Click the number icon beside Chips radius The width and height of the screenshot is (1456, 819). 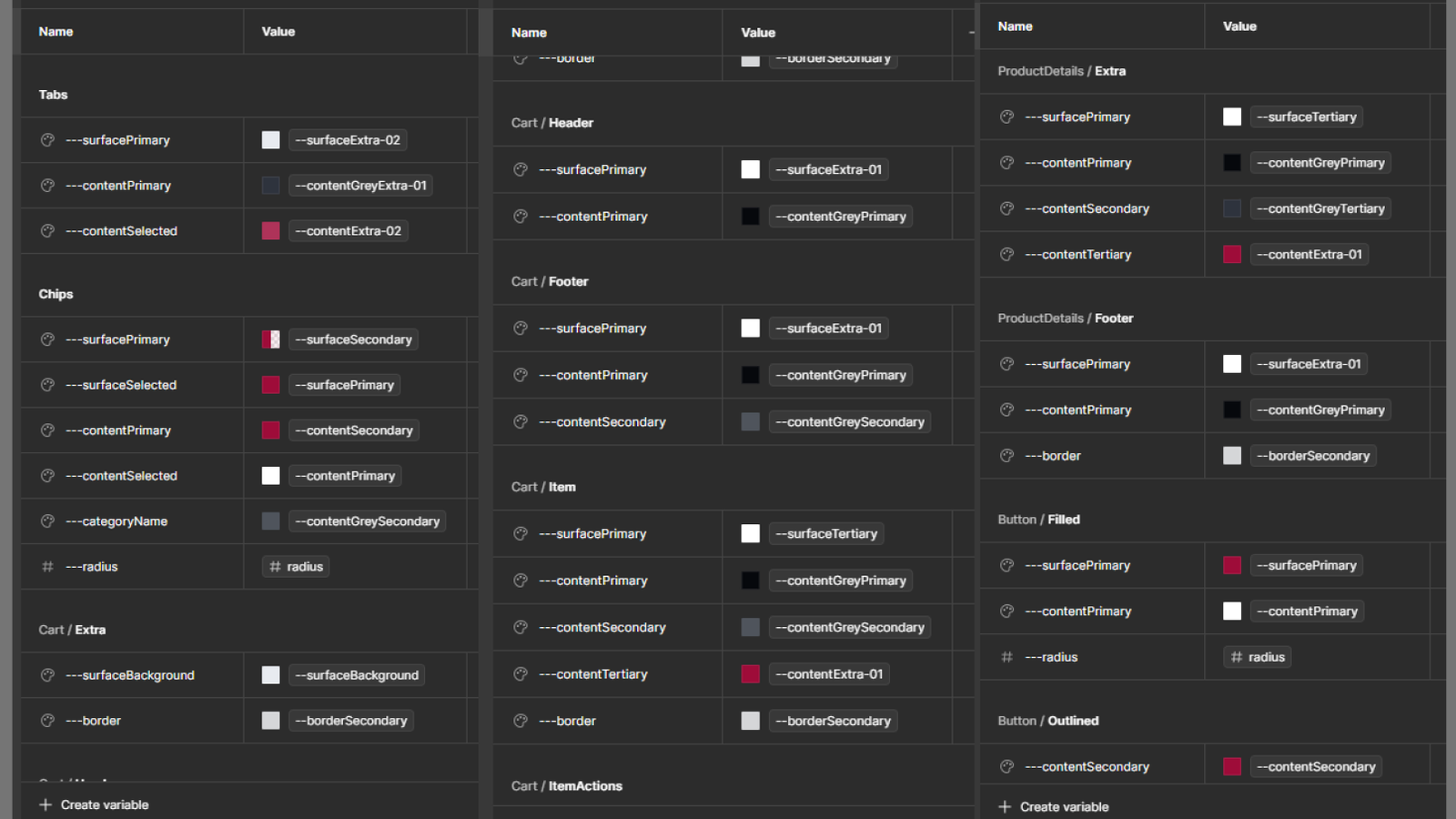47,567
